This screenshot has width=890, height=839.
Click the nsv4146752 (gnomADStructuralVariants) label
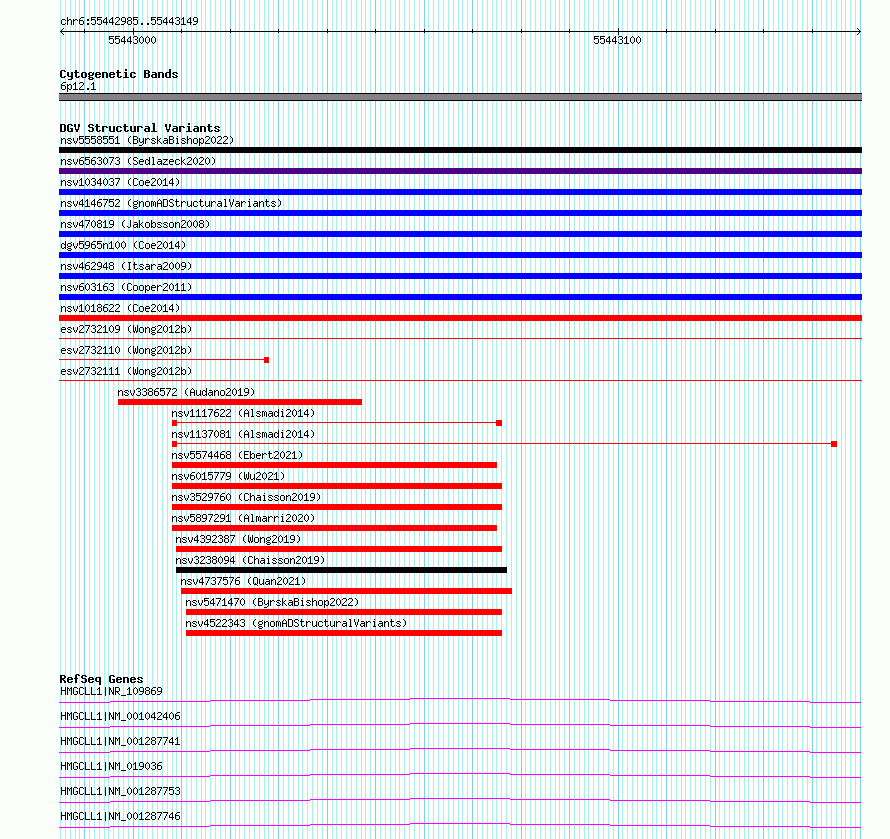[x=171, y=203]
